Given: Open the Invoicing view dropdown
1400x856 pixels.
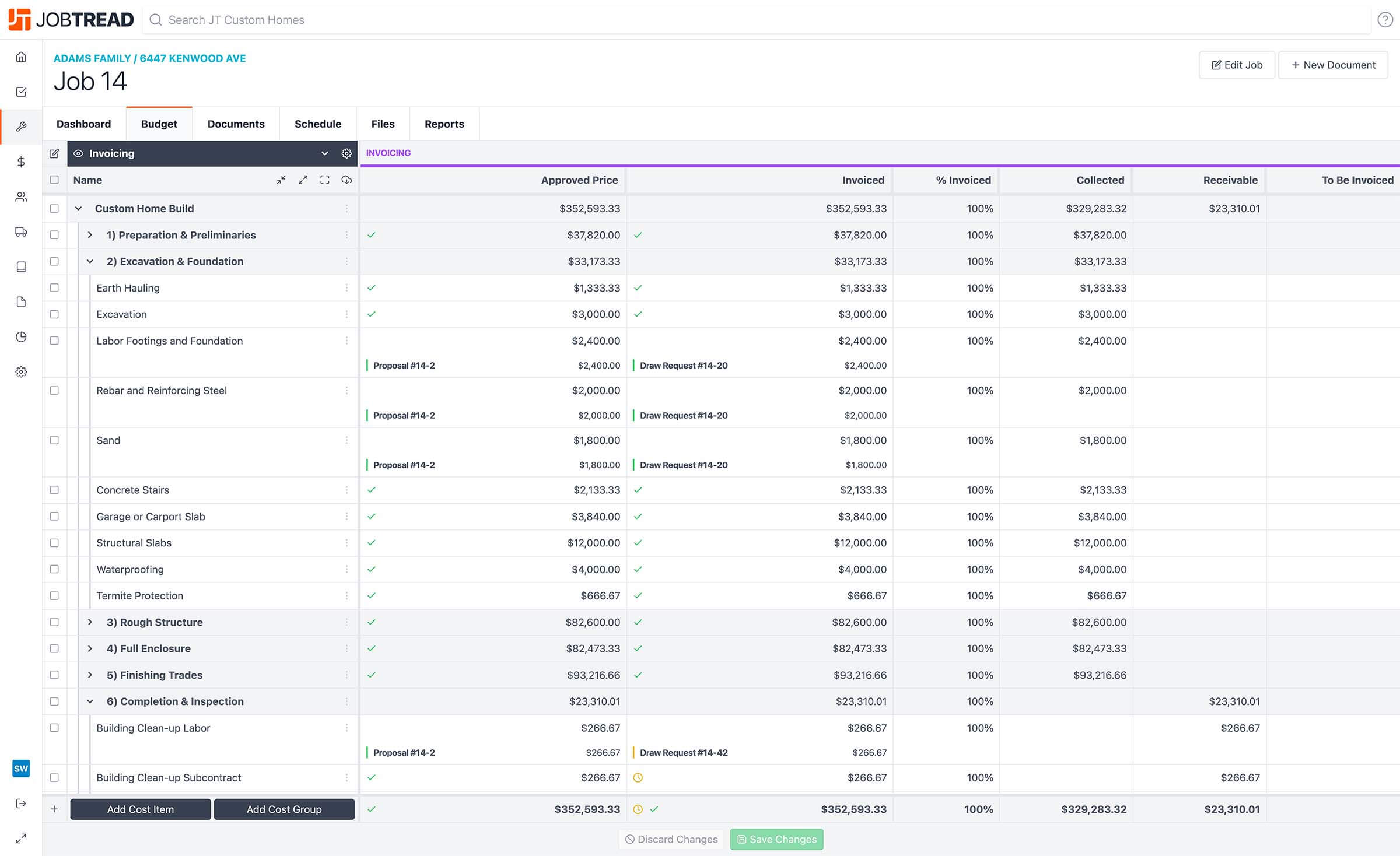Looking at the screenshot, I should pos(324,153).
